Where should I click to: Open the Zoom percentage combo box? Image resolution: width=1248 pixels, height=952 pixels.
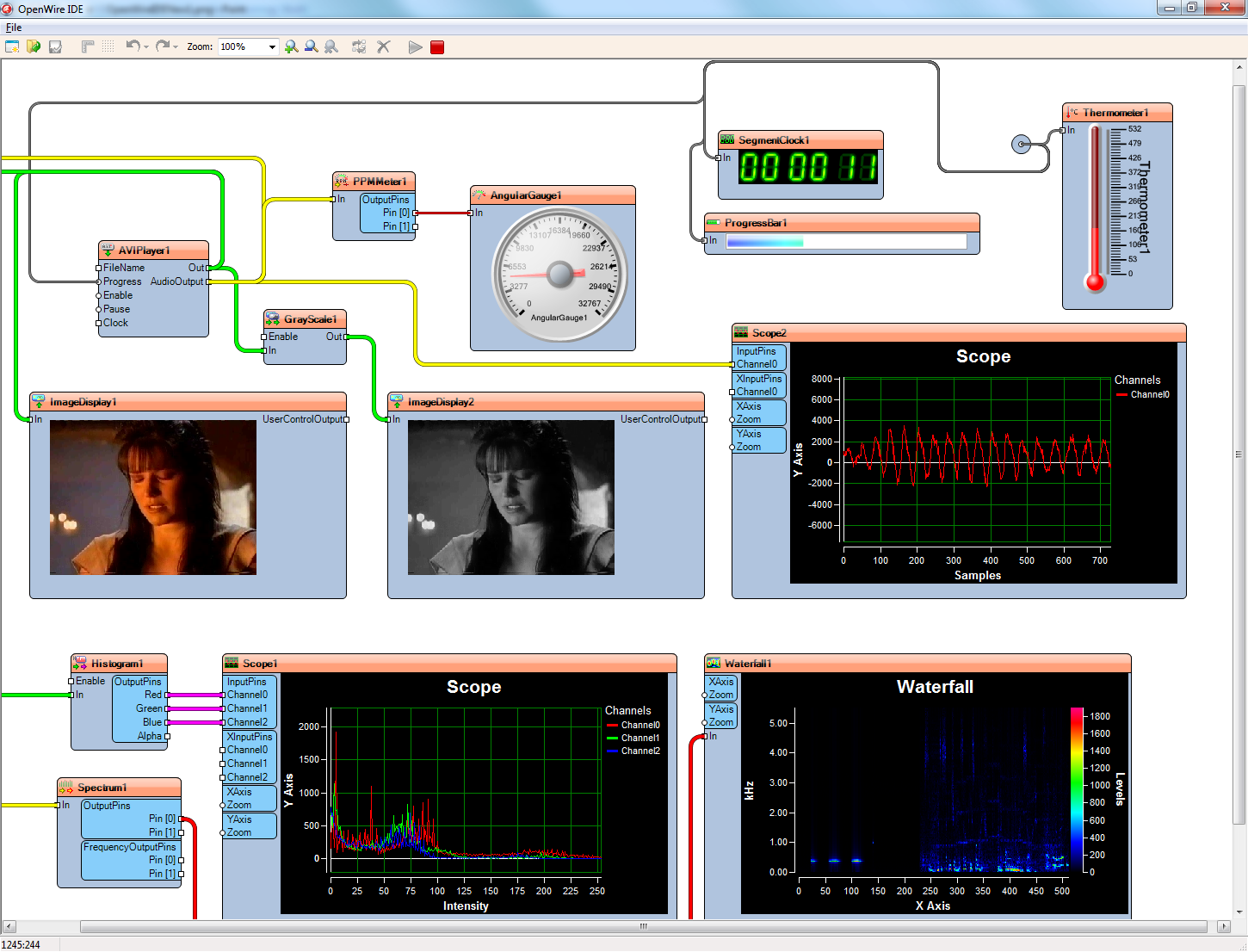pos(248,46)
